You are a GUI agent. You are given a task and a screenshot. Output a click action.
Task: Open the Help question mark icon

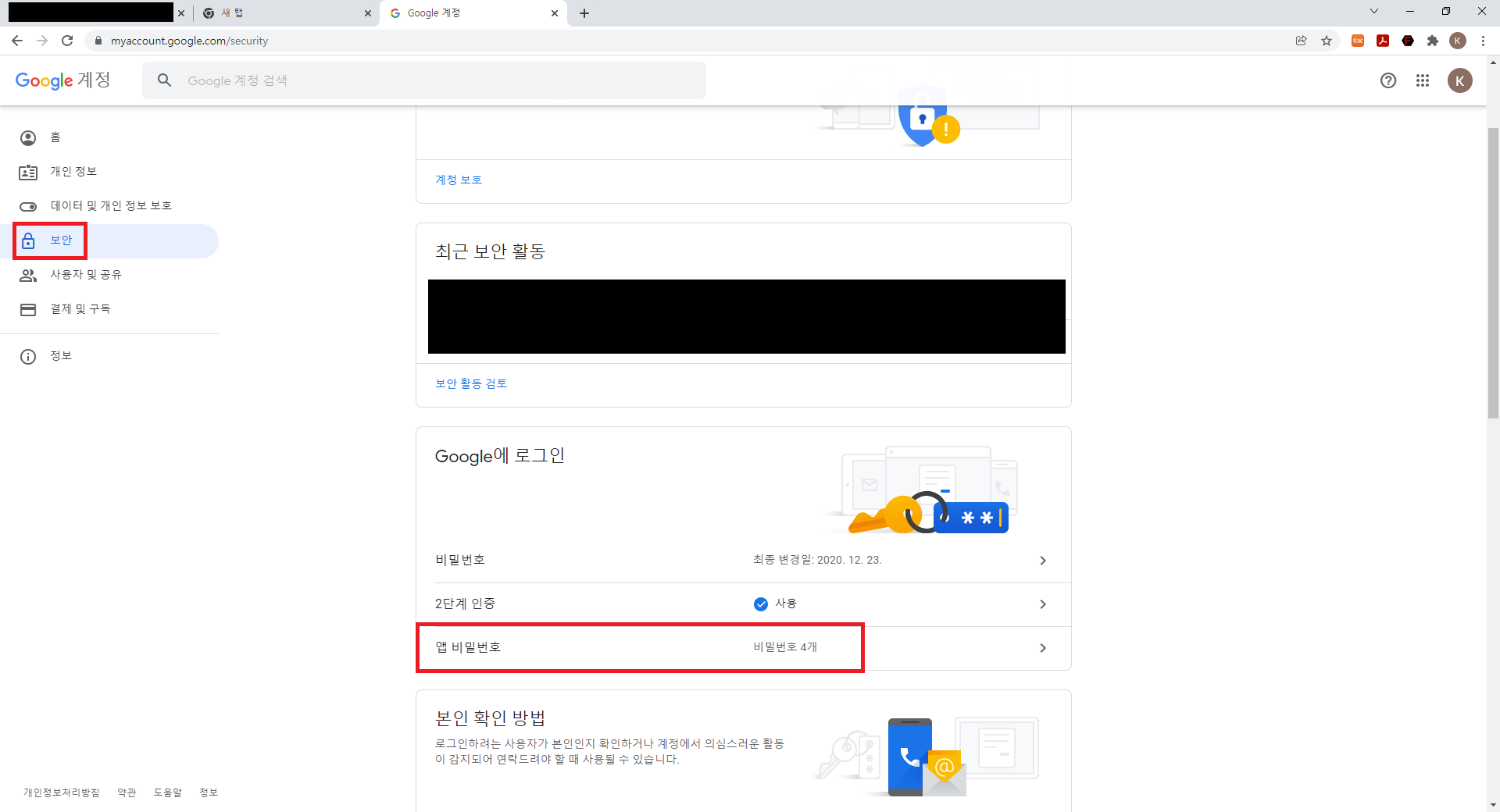click(1387, 80)
